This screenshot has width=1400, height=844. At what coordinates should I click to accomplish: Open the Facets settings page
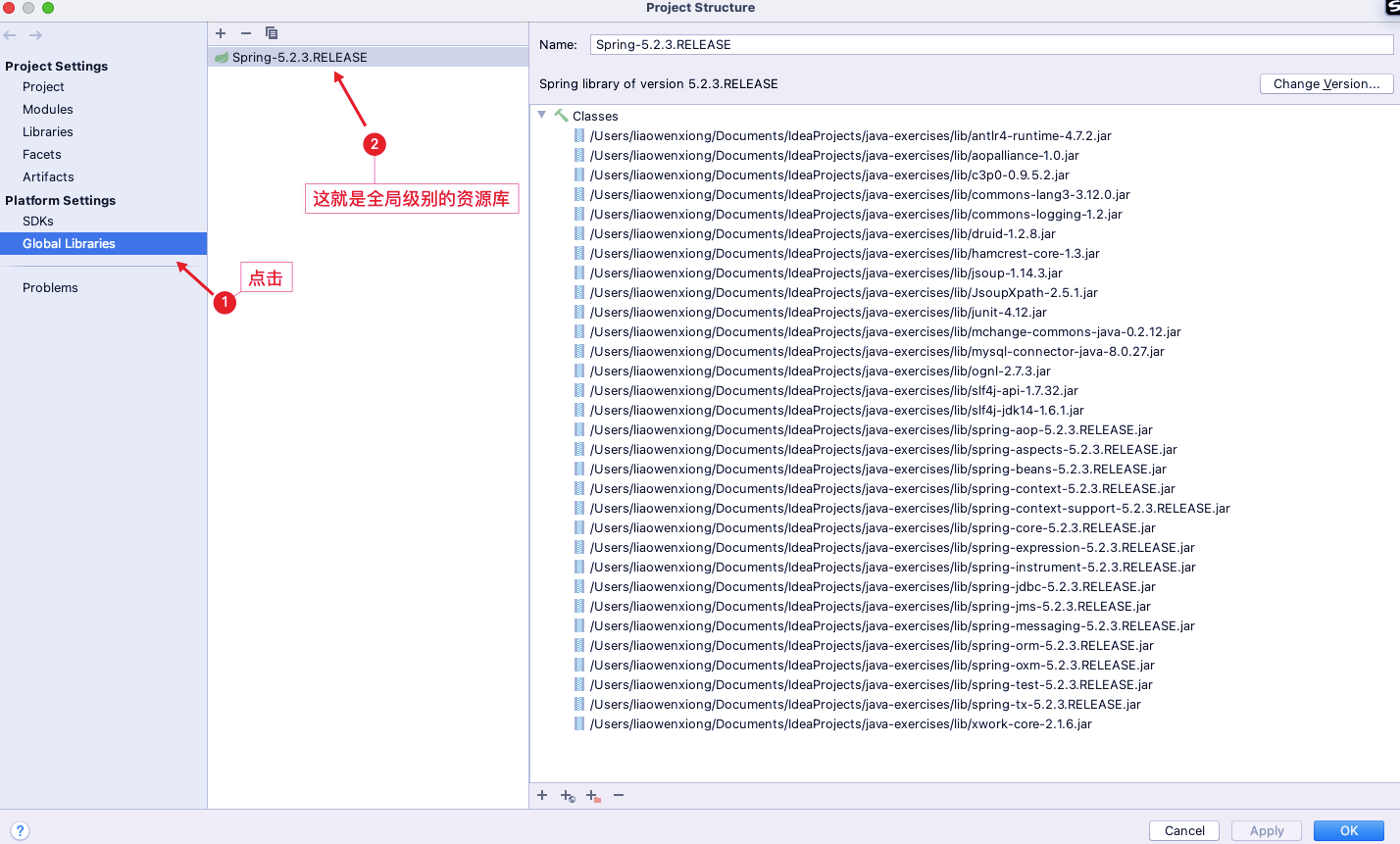[42, 155]
